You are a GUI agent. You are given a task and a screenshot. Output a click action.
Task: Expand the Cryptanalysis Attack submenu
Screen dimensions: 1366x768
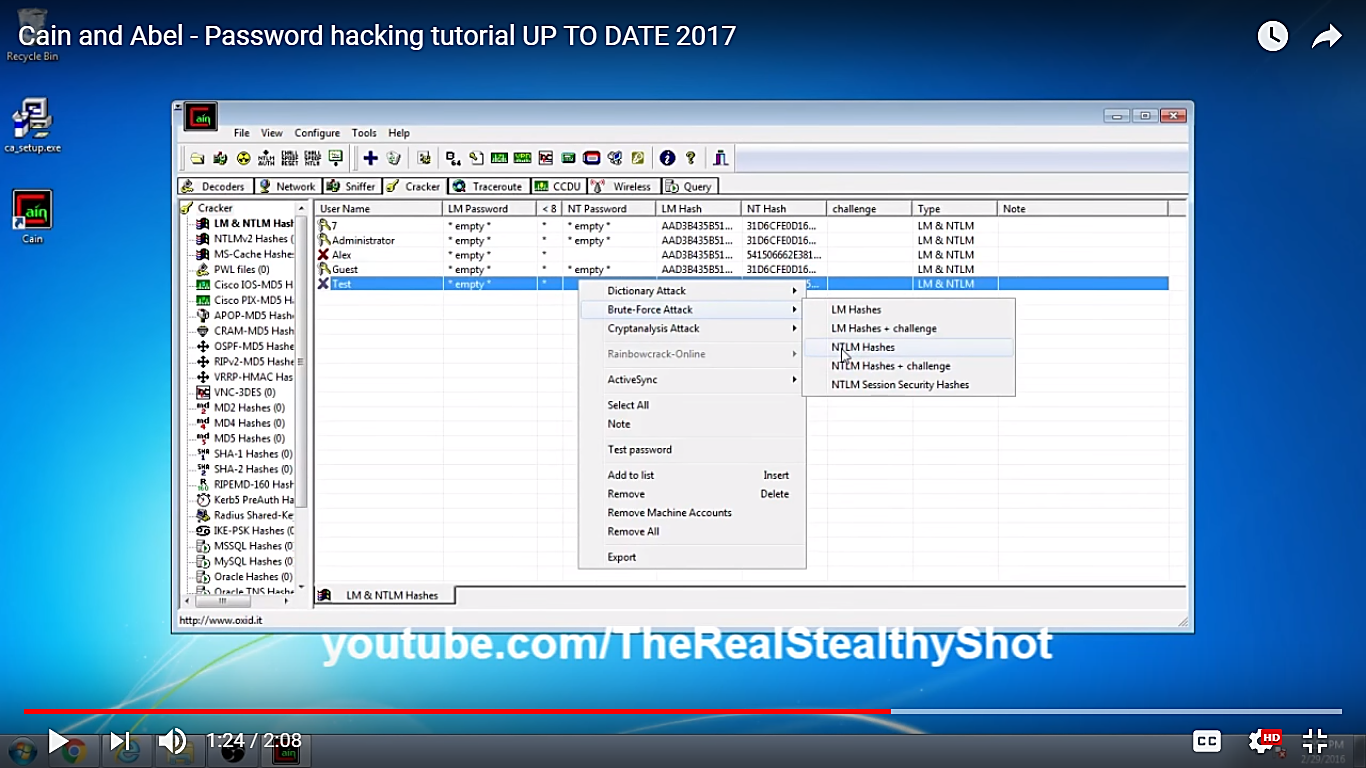click(x=692, y=329)
